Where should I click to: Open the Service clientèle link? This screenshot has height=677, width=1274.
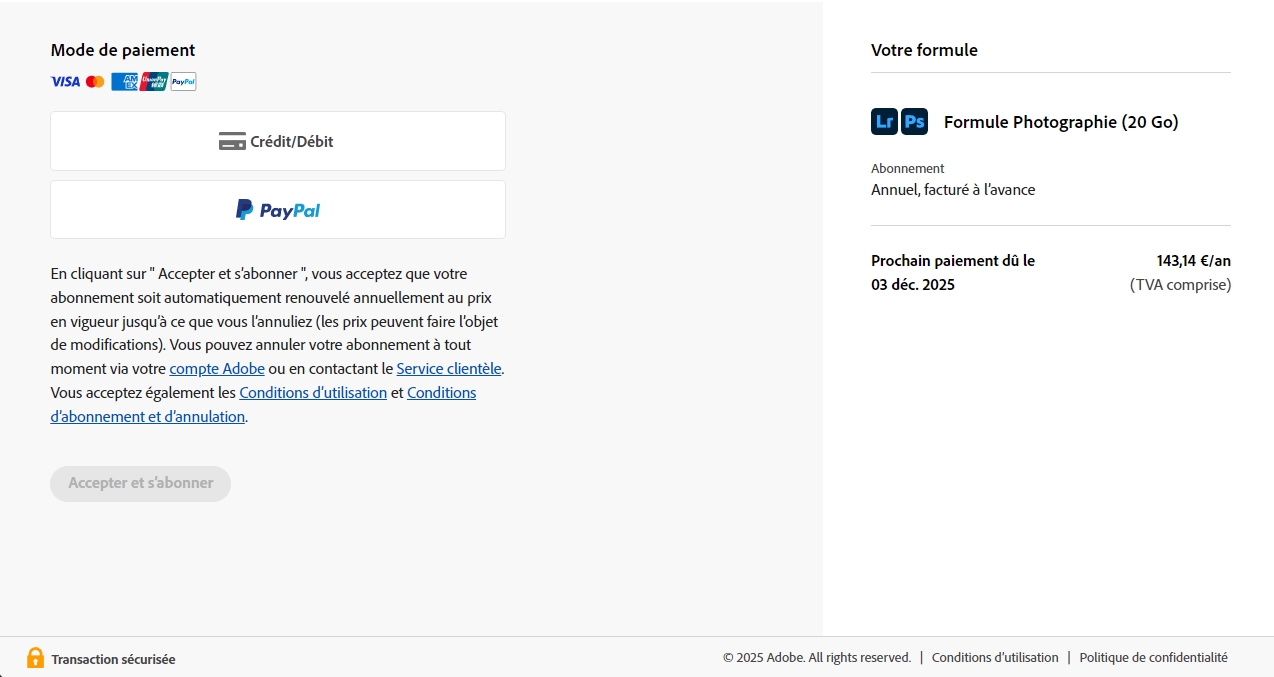tap(449, 369)
